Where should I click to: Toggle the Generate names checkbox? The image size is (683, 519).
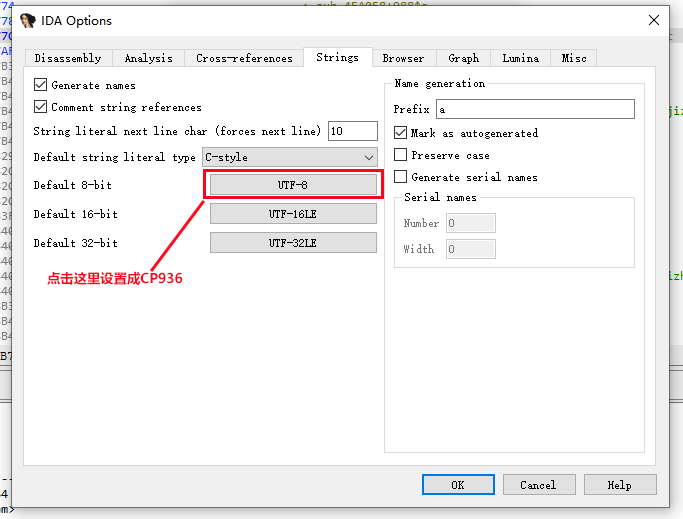(x=41, y=85)
